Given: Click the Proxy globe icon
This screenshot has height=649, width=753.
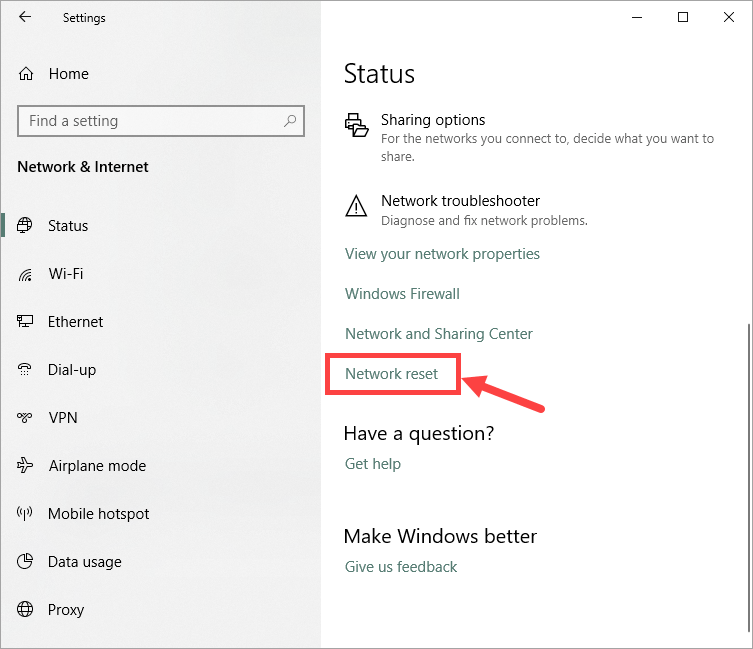Looking at the screenshot, I should (25, 609).
